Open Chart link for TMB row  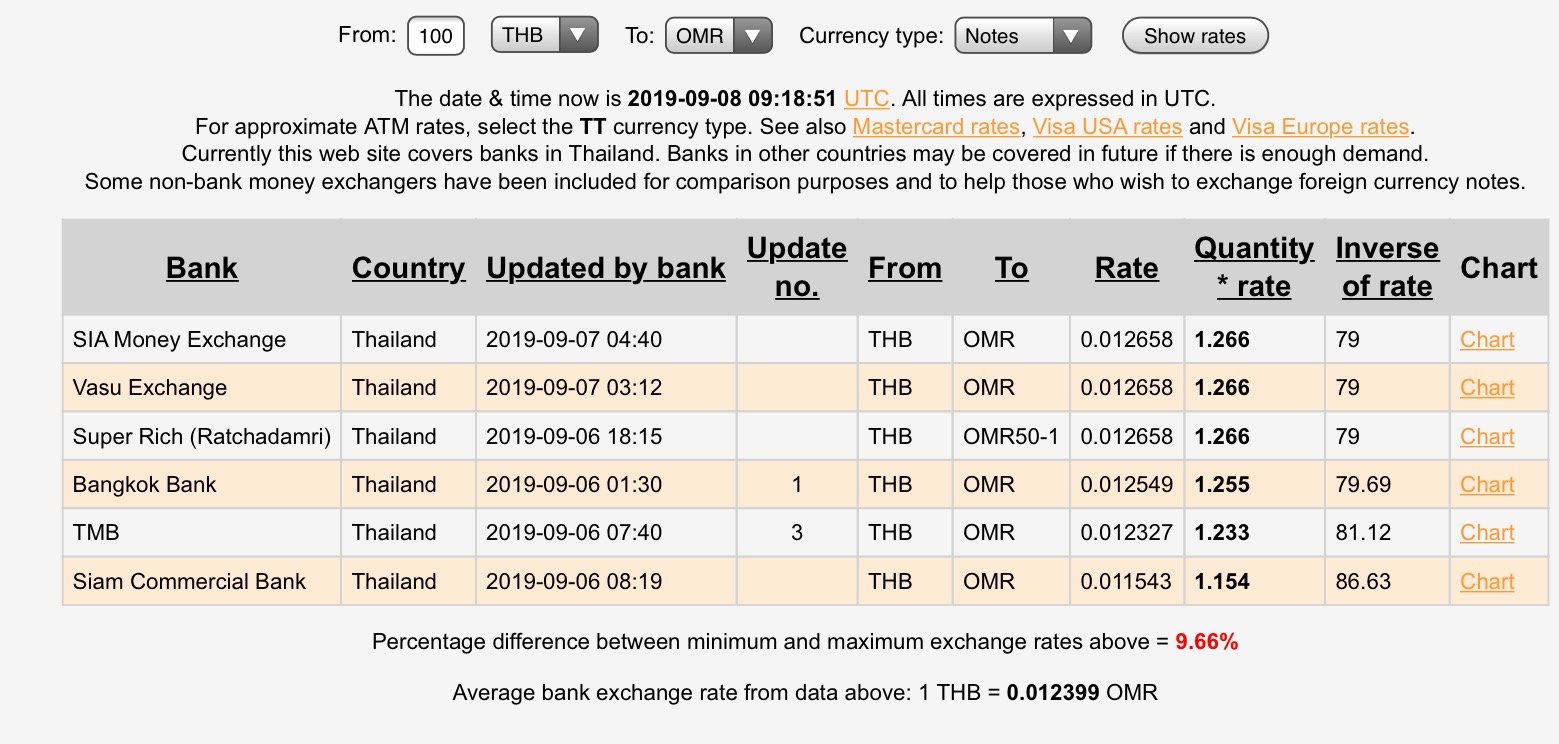point(1487,532)
